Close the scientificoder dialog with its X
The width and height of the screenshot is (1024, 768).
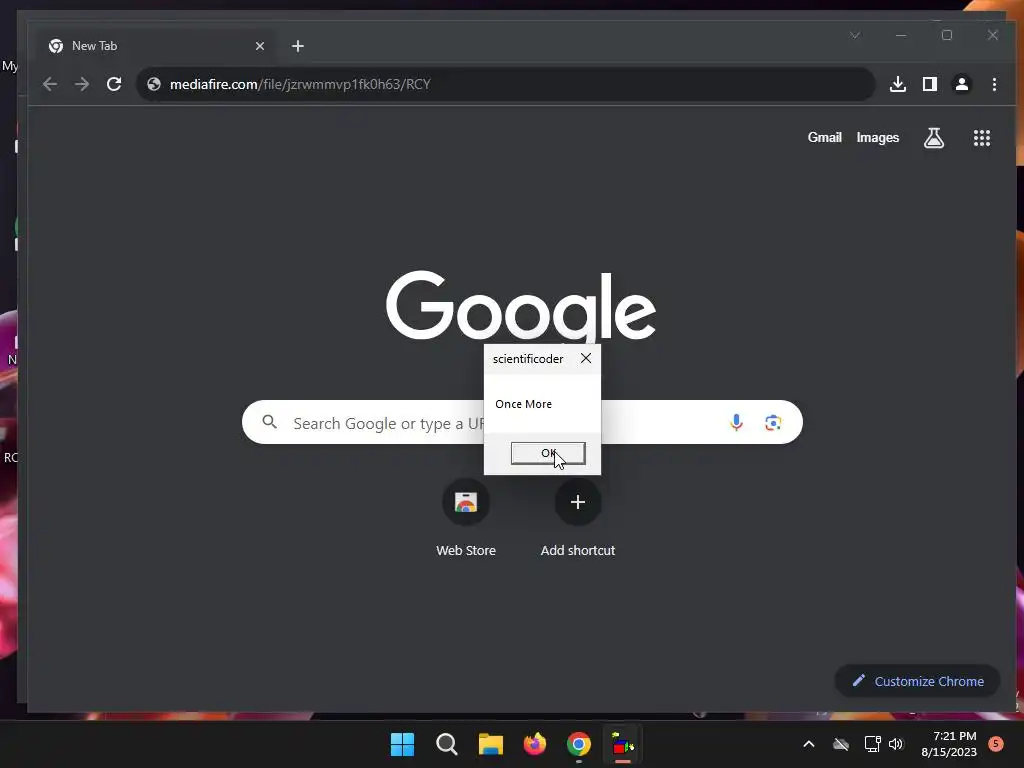coord(586,358)
